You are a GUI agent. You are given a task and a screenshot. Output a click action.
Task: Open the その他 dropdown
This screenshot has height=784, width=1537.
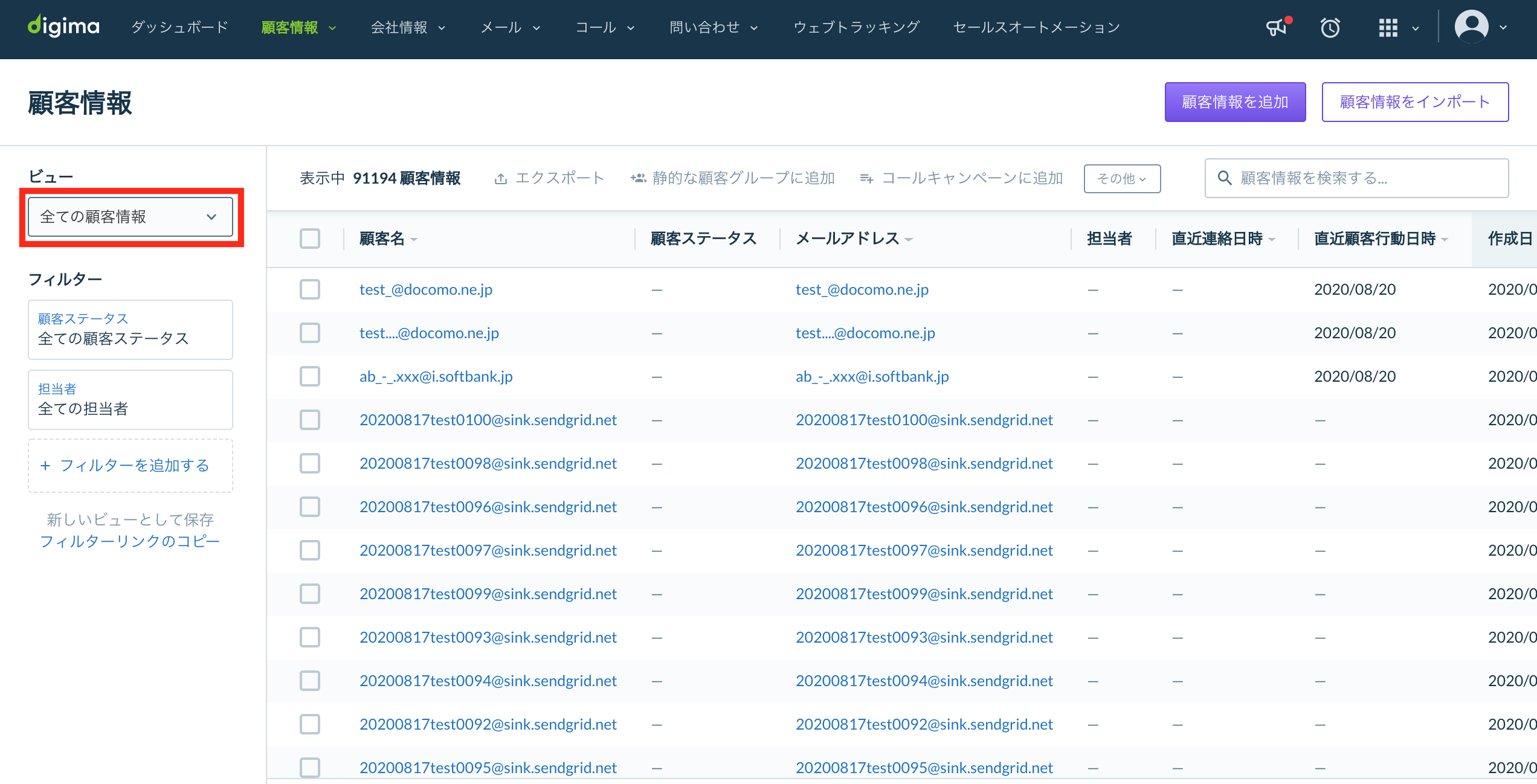click(x=1122, y=179)
